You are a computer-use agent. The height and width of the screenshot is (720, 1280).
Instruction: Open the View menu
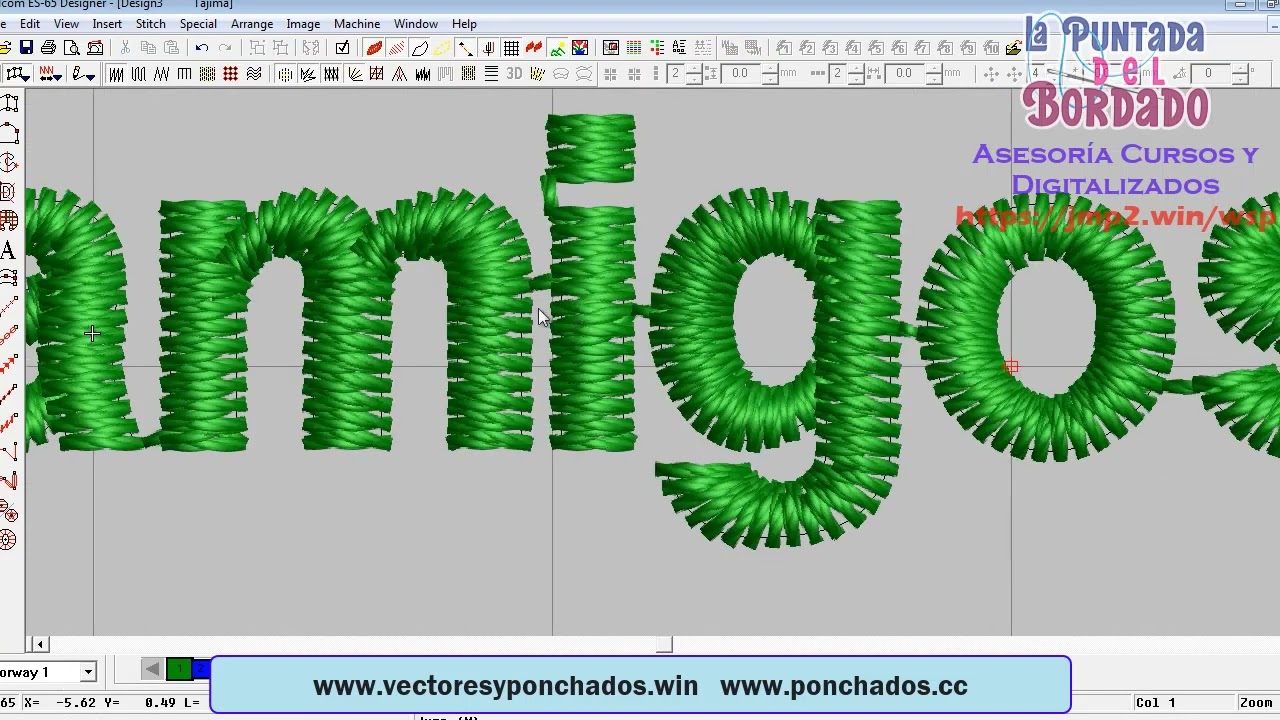tap(66, 23)
